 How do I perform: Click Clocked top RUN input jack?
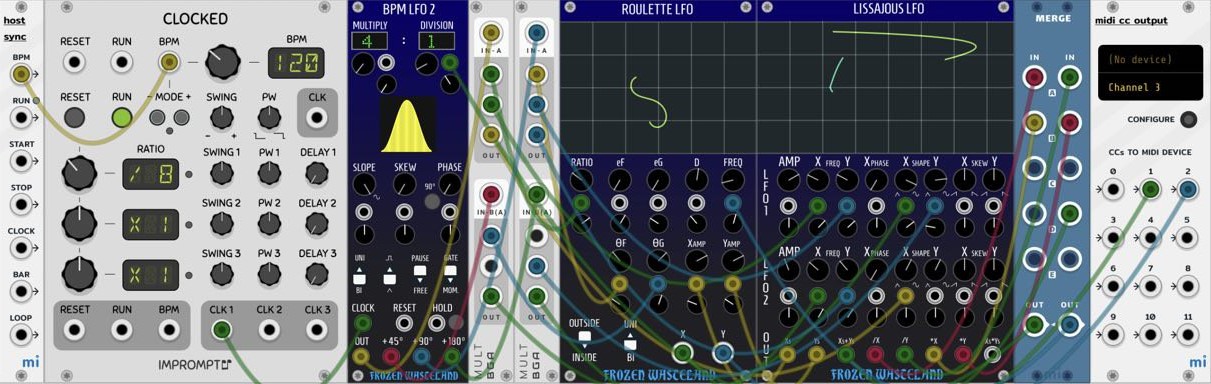[122, 62]
